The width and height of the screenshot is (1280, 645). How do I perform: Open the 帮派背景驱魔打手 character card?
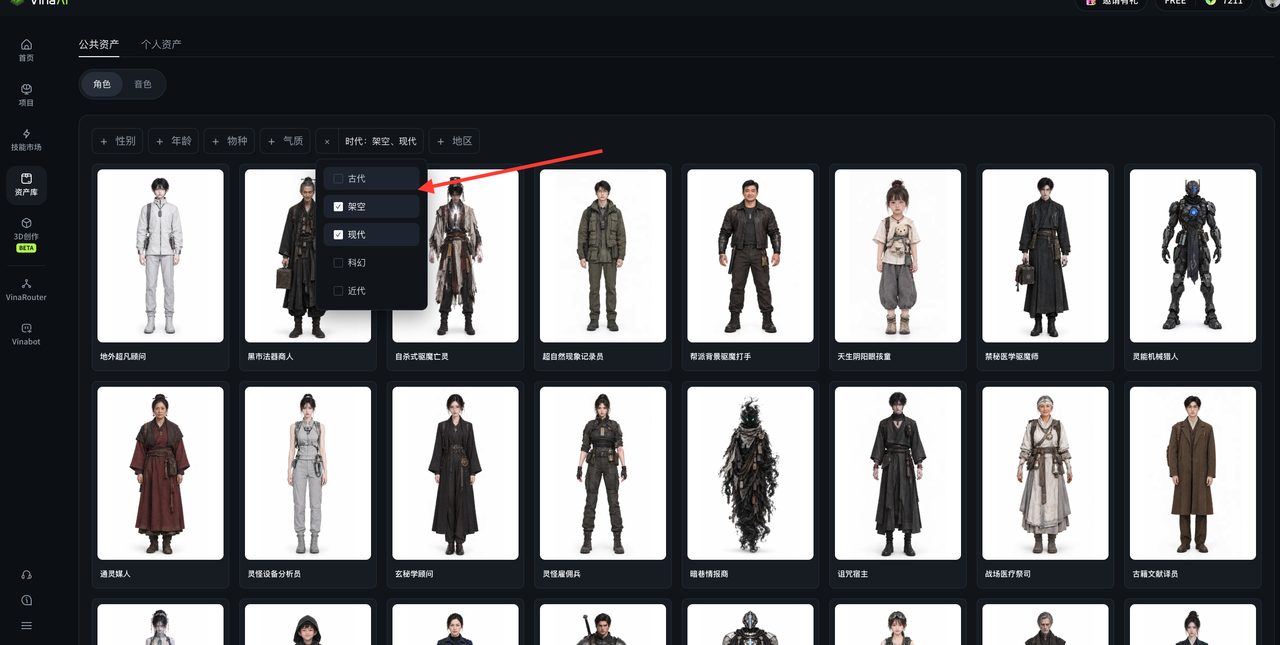[750, 267]
